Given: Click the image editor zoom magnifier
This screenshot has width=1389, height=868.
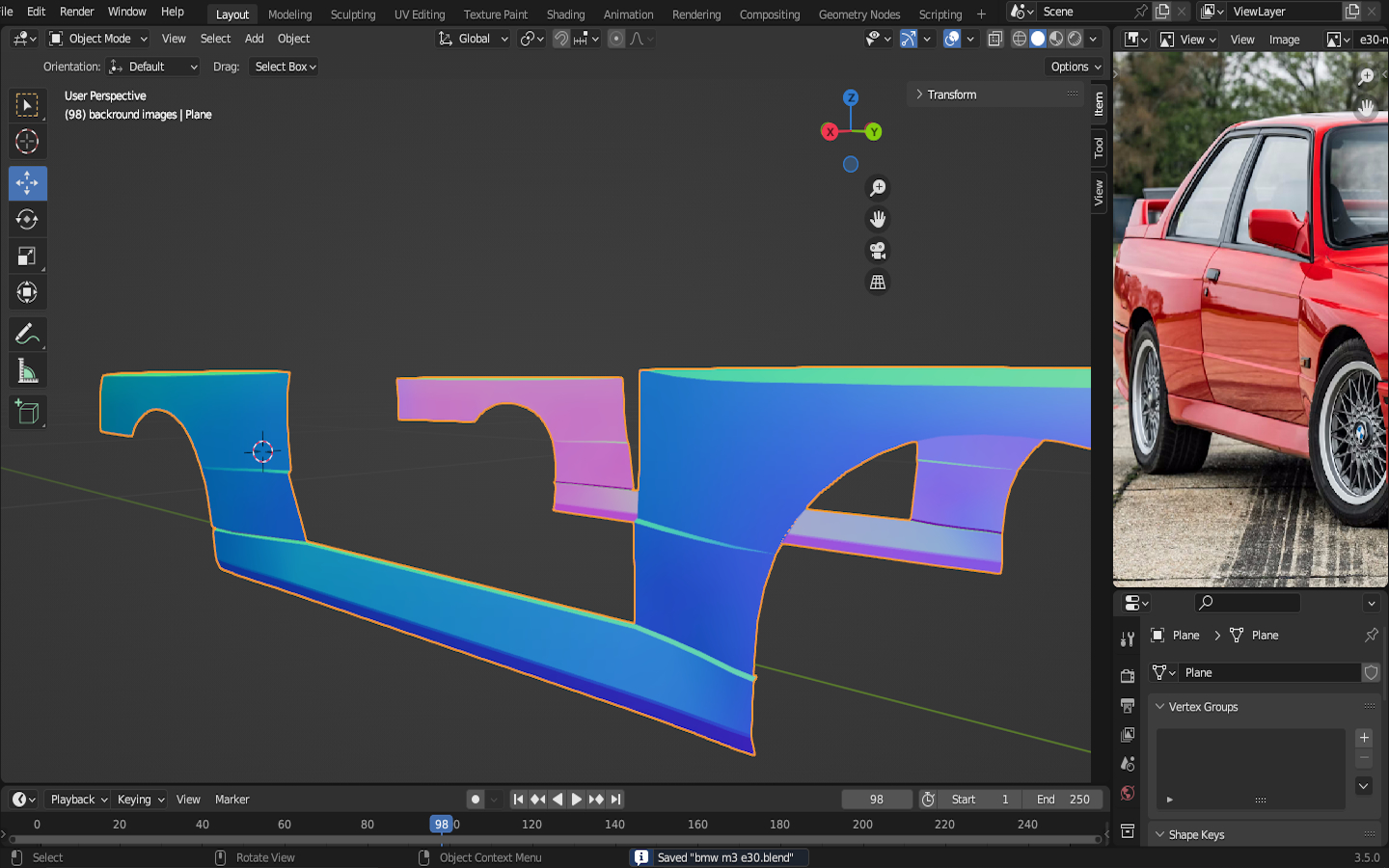Looking at the screenshot, I should pyautogui.click(x=1366, y=76).
